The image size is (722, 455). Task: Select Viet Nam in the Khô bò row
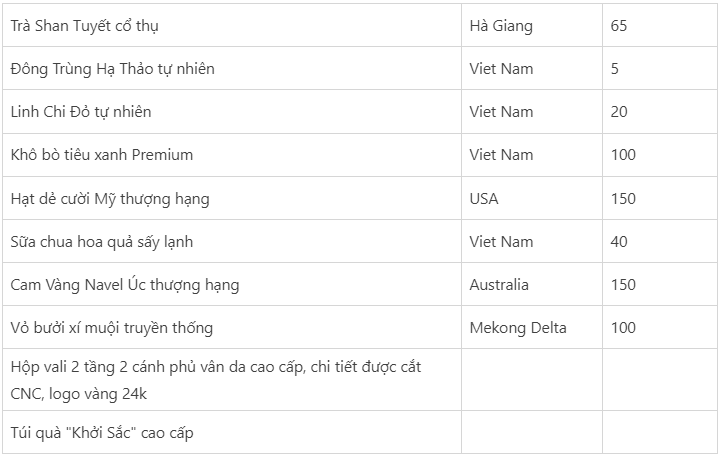click(532, 155)
